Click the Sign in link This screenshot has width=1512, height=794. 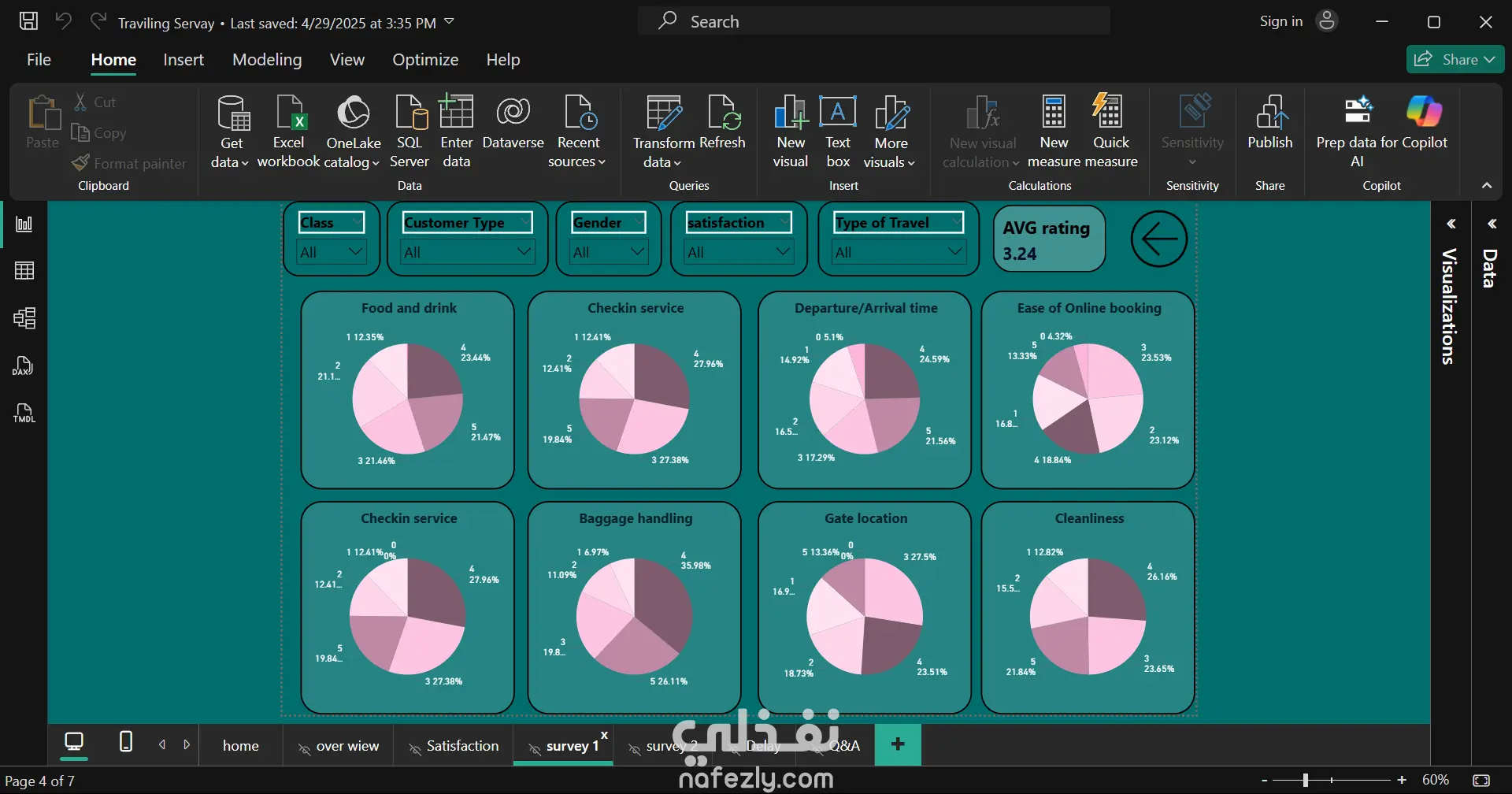point(1280,21)
